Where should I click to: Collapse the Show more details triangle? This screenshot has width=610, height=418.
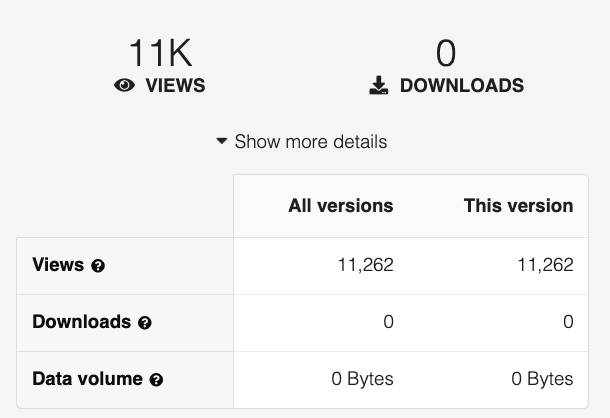click(222, 142)
